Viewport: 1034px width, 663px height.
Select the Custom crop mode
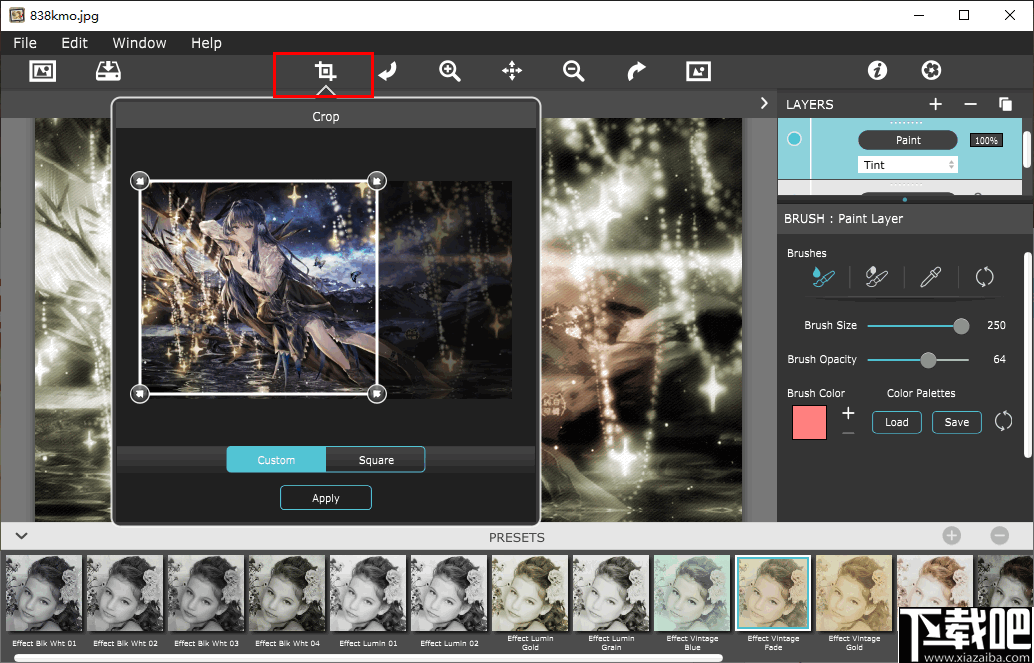pyautogui.click(x=276, y=460)
